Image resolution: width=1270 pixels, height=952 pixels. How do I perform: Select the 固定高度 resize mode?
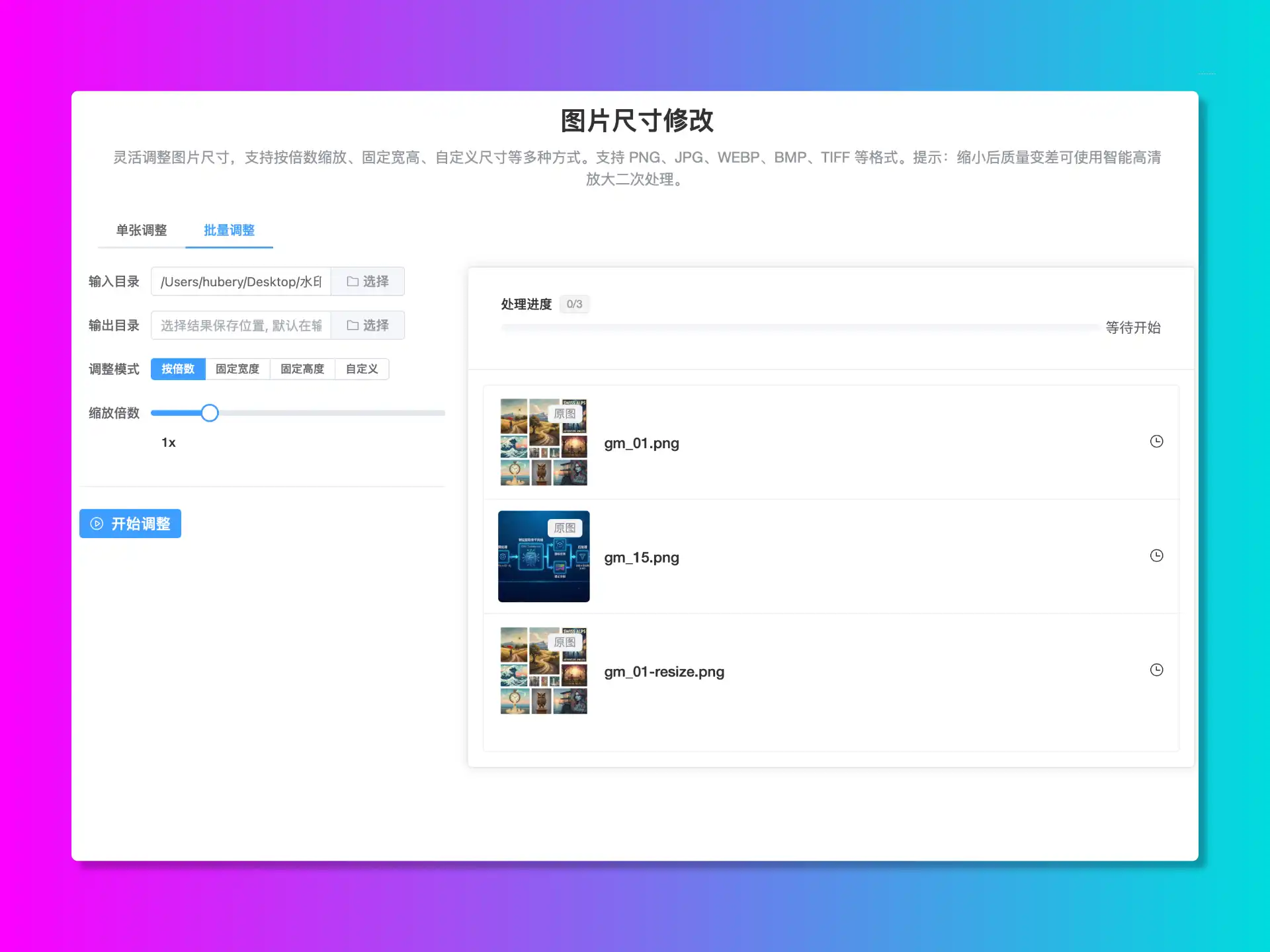click(302, 369)
